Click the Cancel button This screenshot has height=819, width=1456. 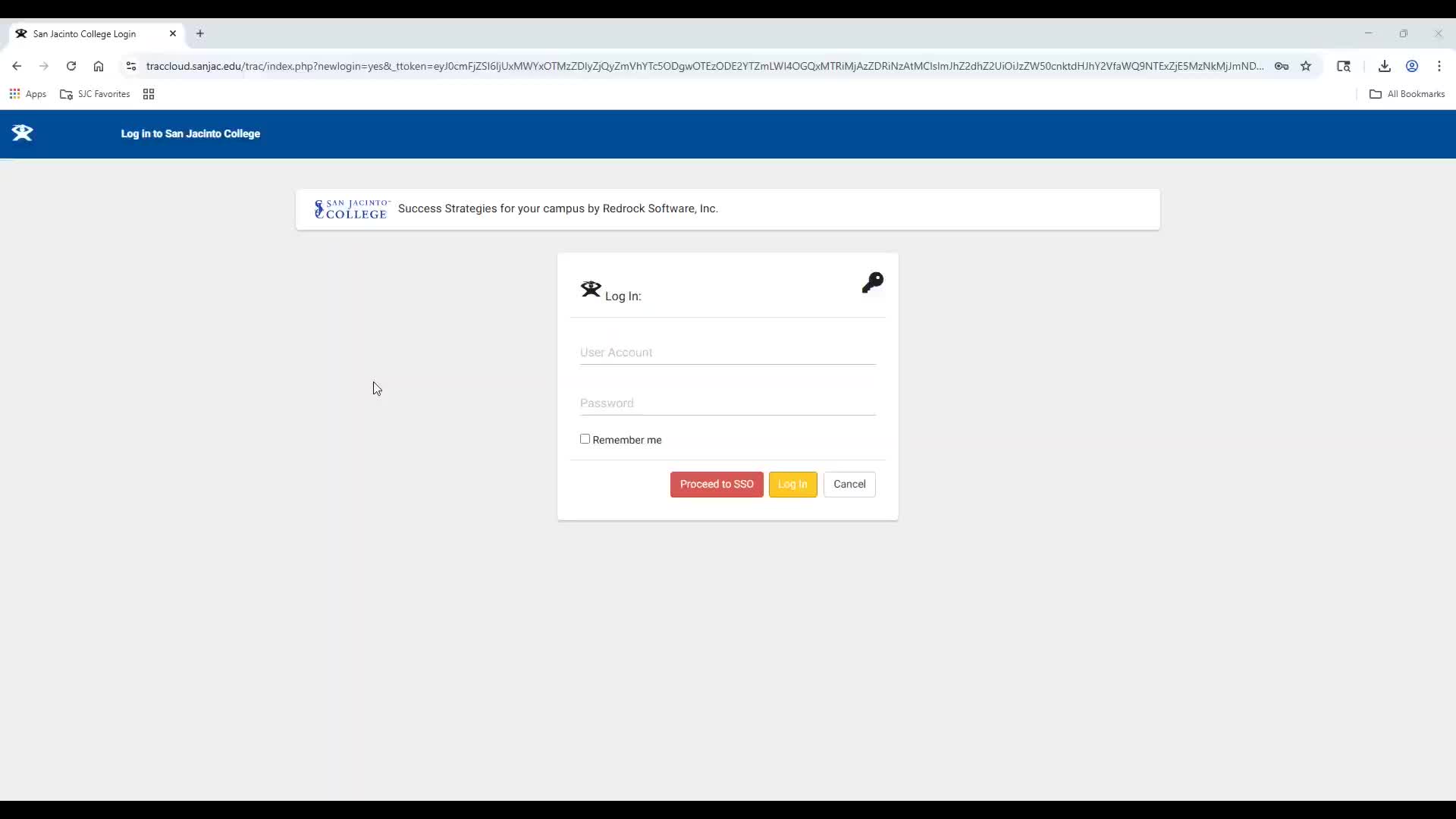click(849, 485)
